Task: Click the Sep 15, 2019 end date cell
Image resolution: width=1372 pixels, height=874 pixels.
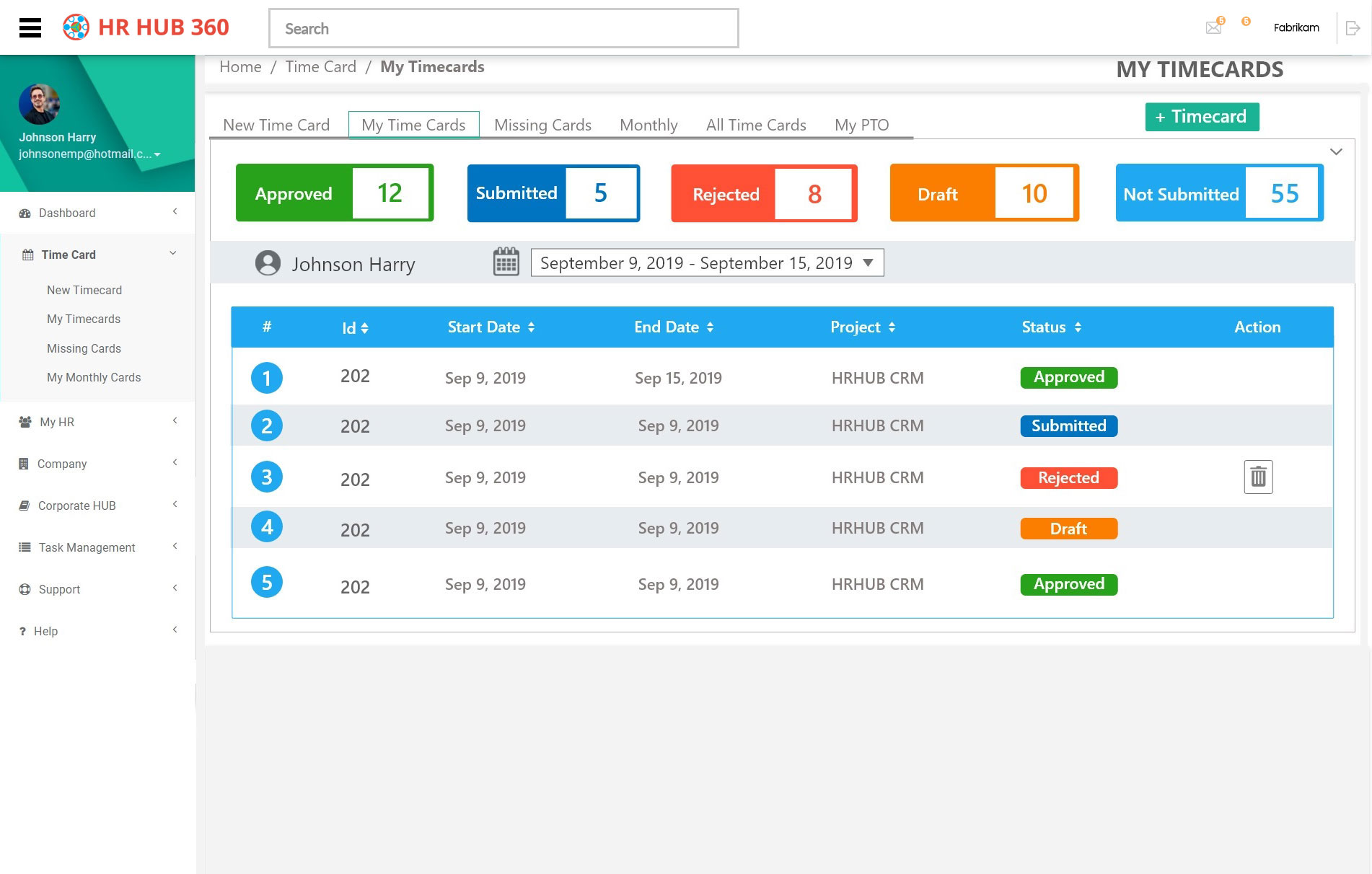Action: (x=678, y=378)
